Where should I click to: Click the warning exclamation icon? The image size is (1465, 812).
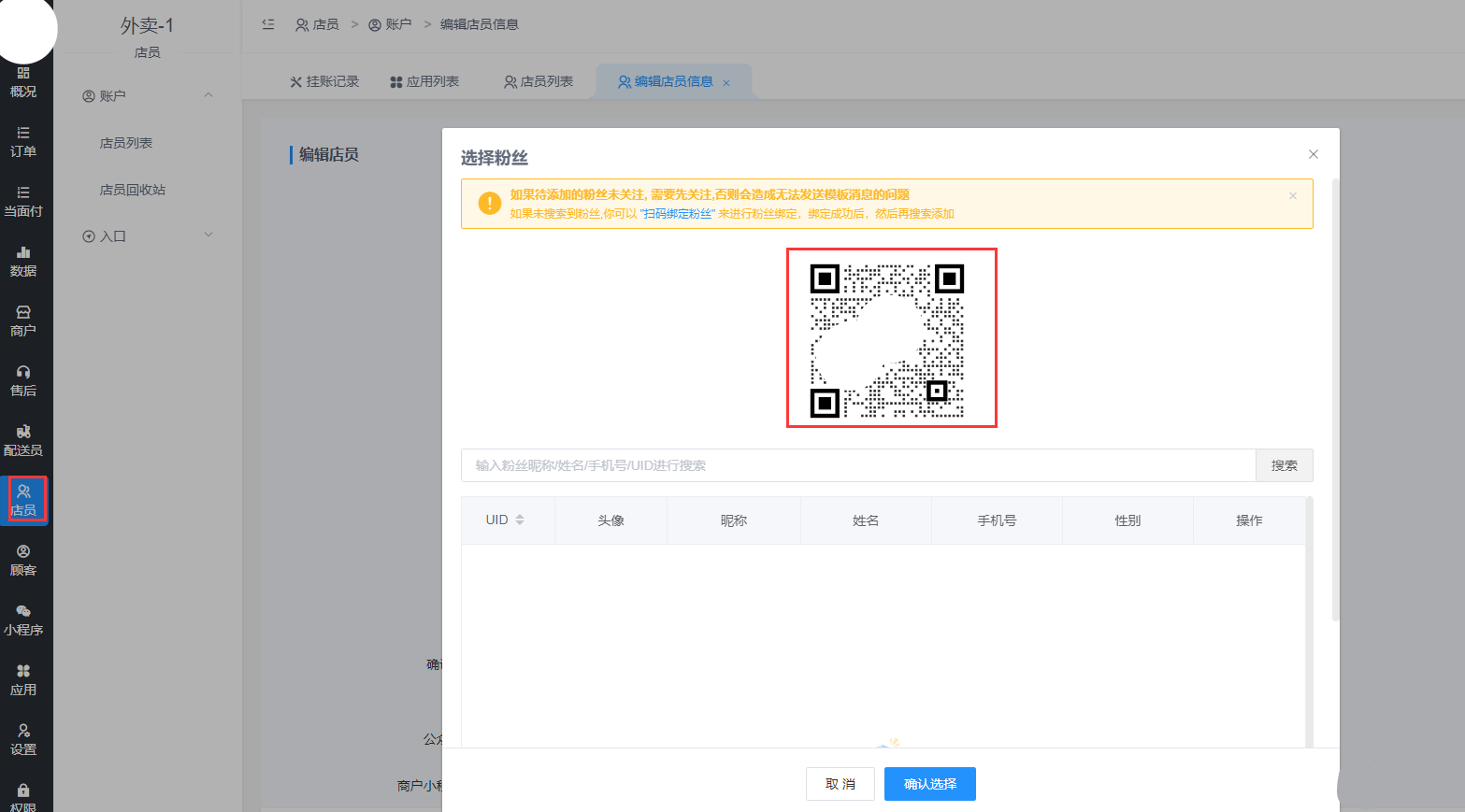[489, 203]
